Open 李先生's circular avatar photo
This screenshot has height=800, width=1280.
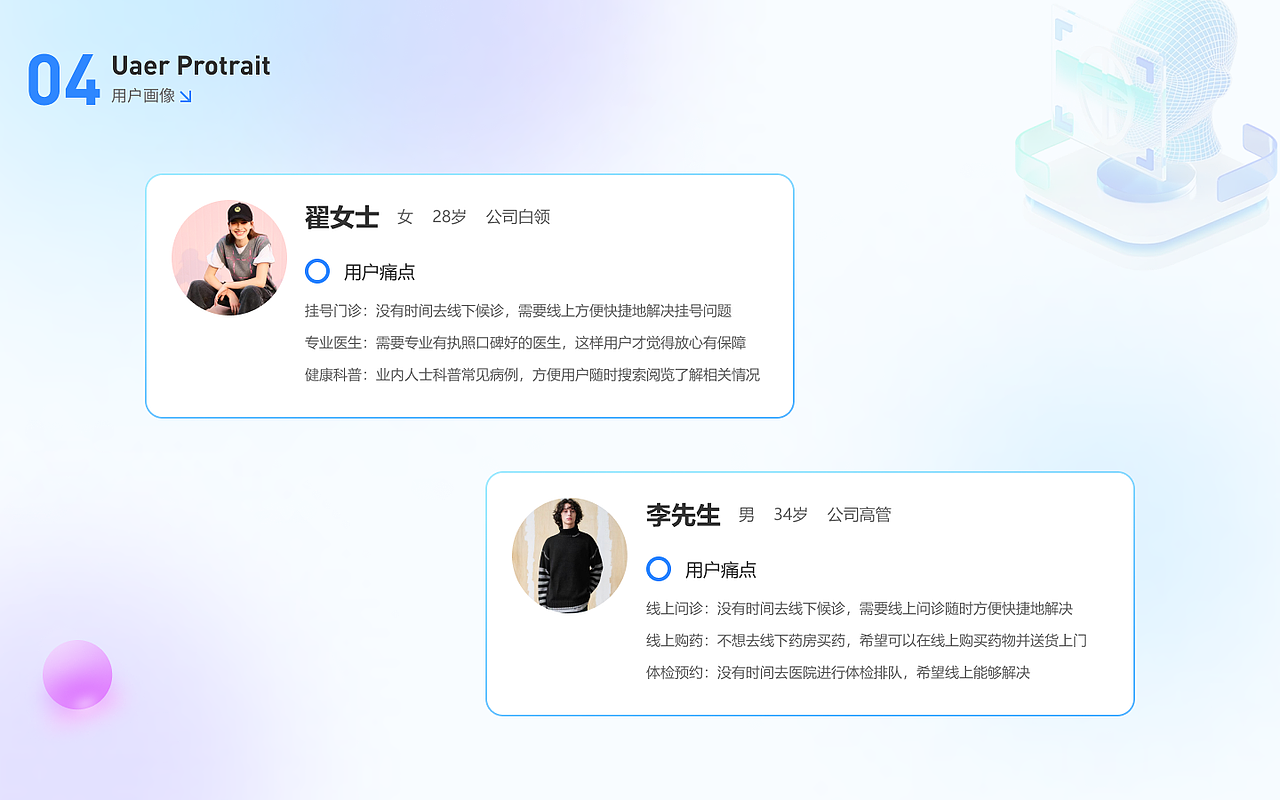pyautogui.click(x=570, y=556)
